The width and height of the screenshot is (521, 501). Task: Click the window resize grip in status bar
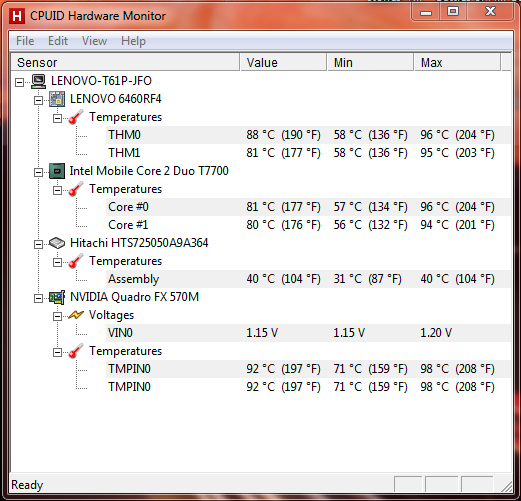click(x=507, y=487)
